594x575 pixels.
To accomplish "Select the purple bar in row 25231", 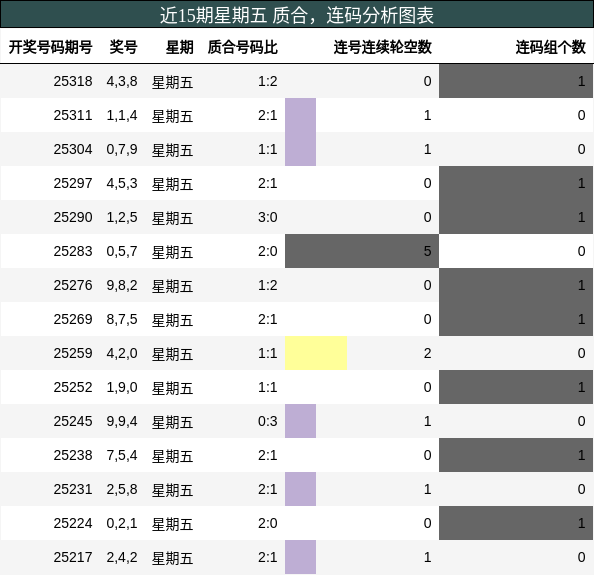I will click(300, 489).
